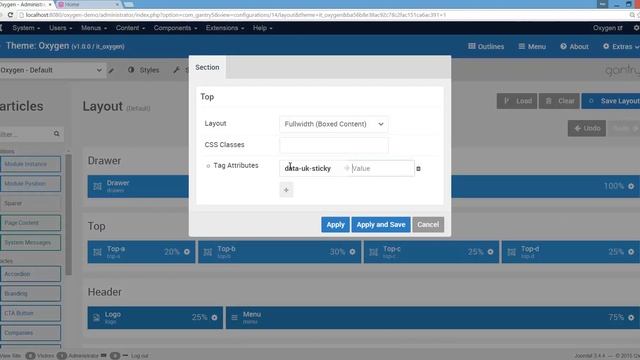Viewport: 640px width, 360px height.
Task: Click the Menu particle hamburger icon
Action: (235, 318)
